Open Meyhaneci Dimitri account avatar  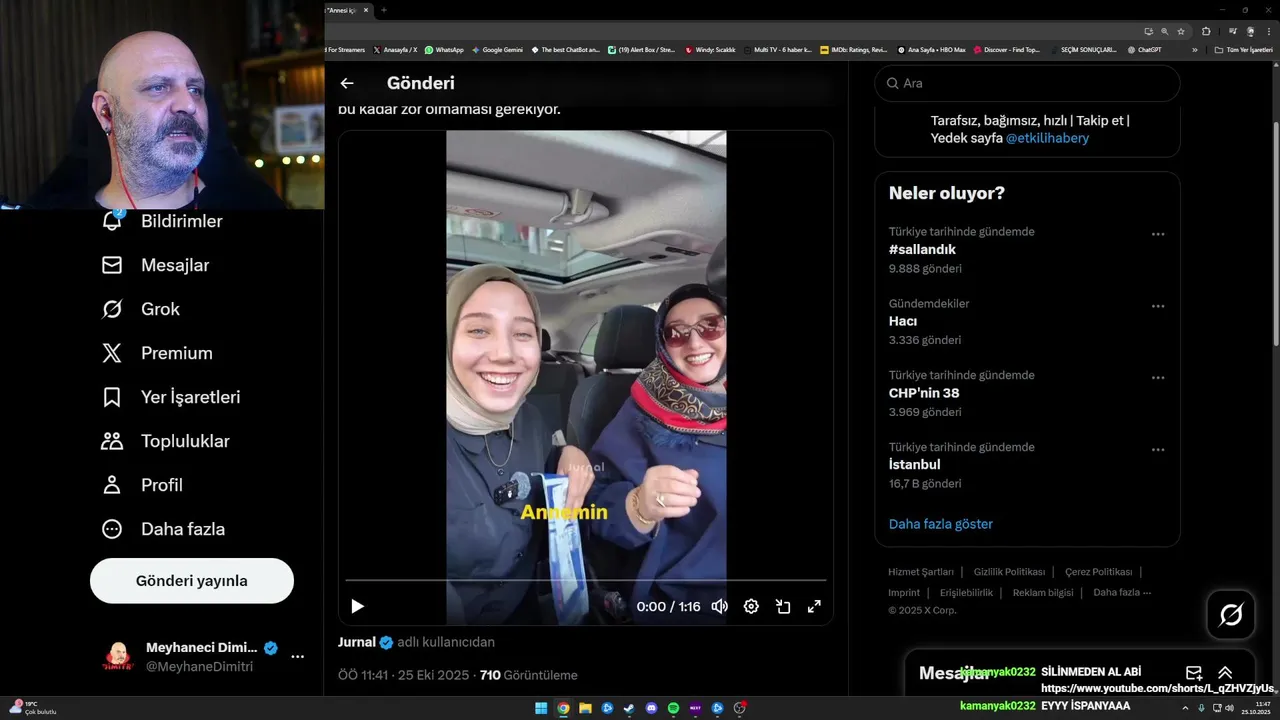pyautogui.click(x=118, y=657)
